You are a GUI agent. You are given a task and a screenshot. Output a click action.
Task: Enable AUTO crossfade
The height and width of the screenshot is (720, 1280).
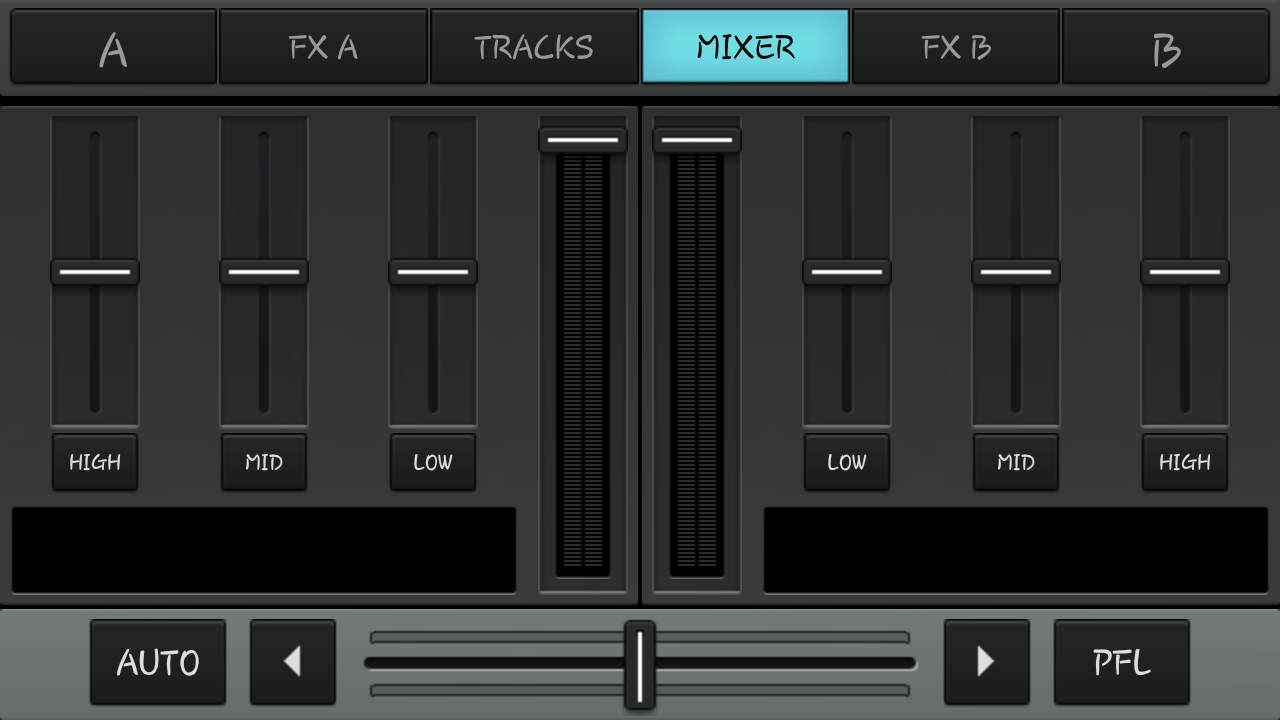point(158,662)
